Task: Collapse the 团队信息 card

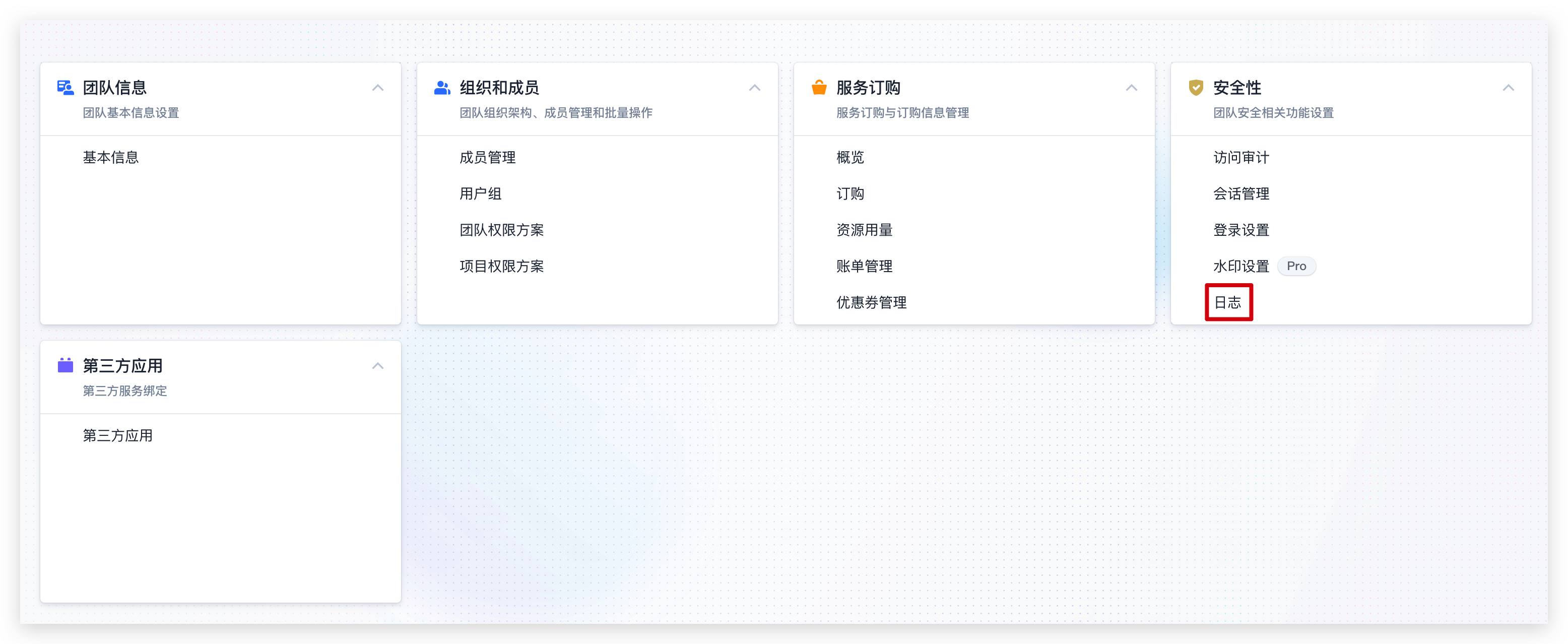Action: [377, 88]
